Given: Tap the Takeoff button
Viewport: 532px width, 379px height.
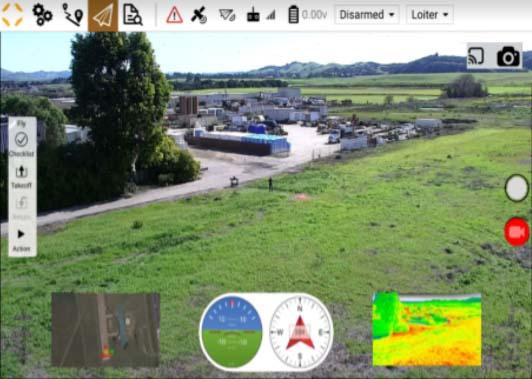Looking at the screenshot, I should click(x=21, y=176).
